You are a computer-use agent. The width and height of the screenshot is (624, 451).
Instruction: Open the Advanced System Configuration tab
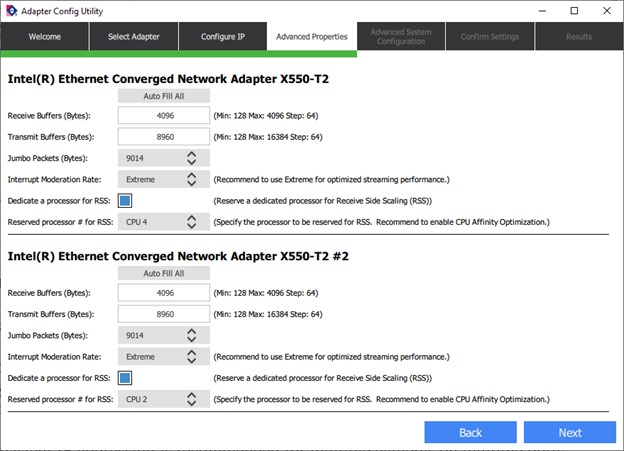401,37
